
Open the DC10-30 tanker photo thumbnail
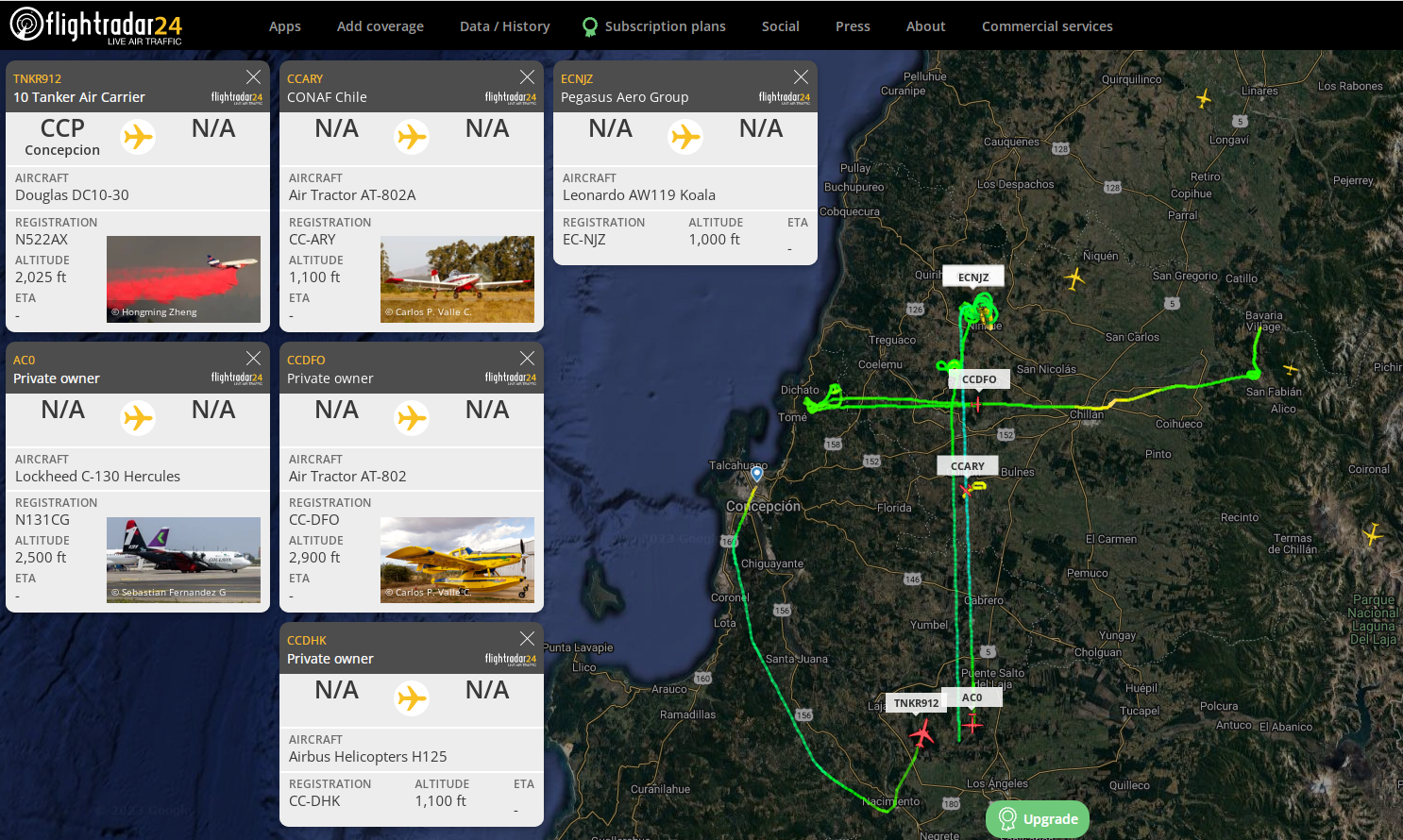[x=183, y=279]
